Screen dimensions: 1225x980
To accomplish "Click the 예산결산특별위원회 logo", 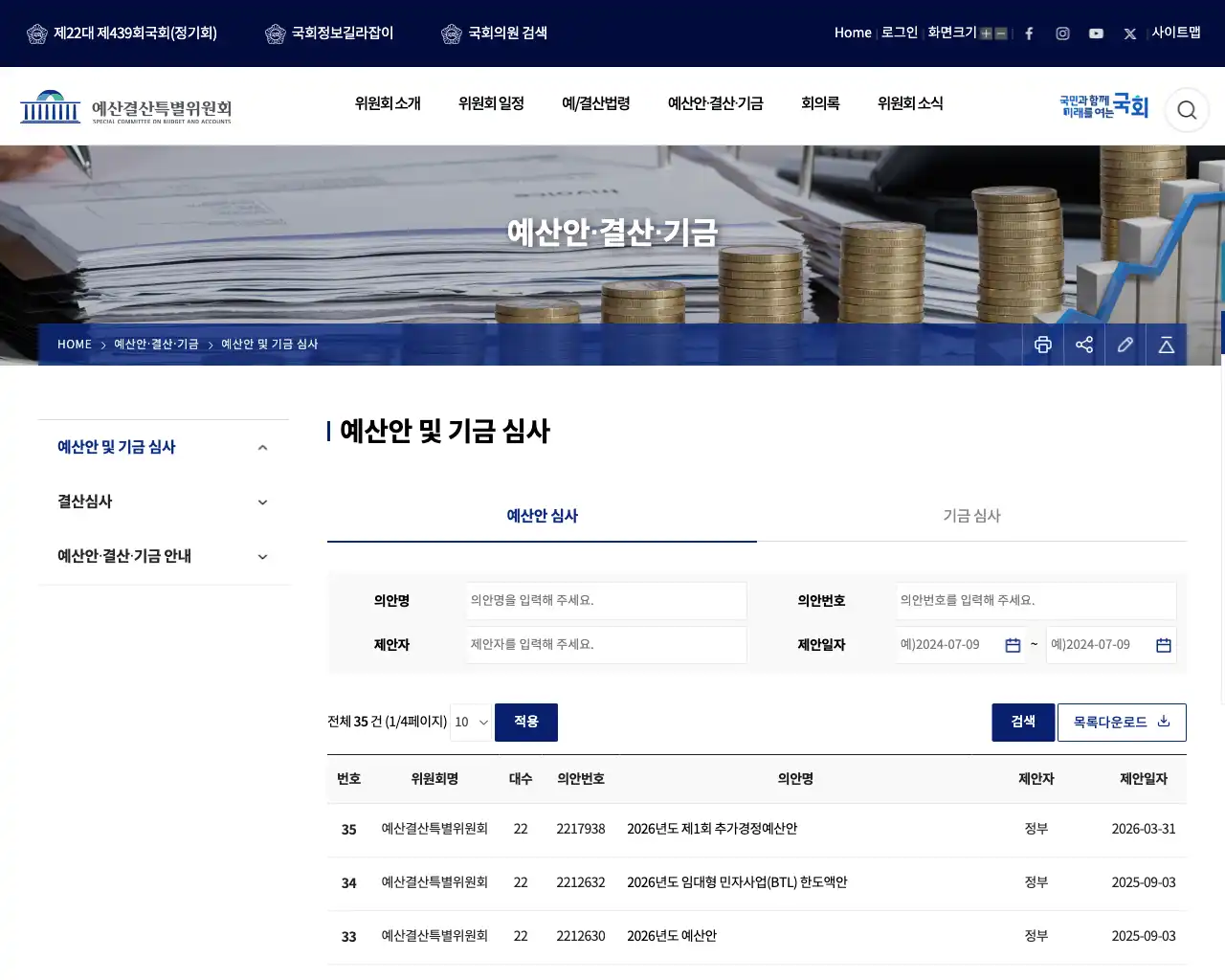I will coord(126,107).
